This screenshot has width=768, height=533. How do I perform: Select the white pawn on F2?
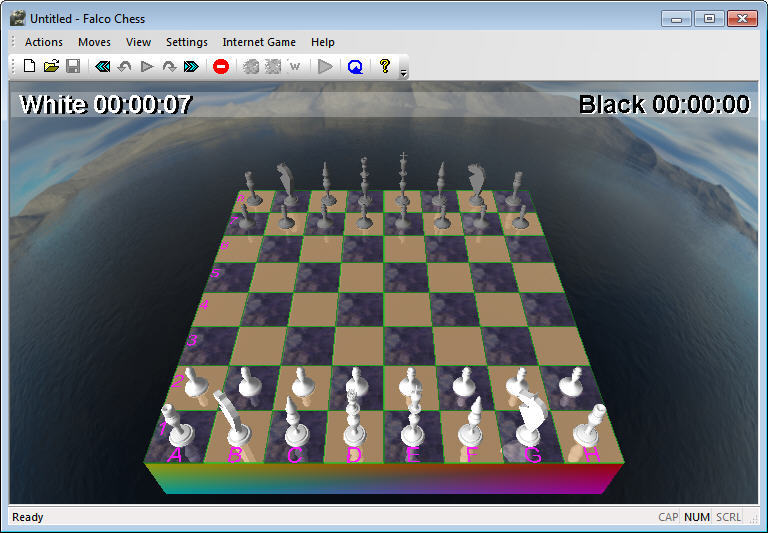coord(463,383)
